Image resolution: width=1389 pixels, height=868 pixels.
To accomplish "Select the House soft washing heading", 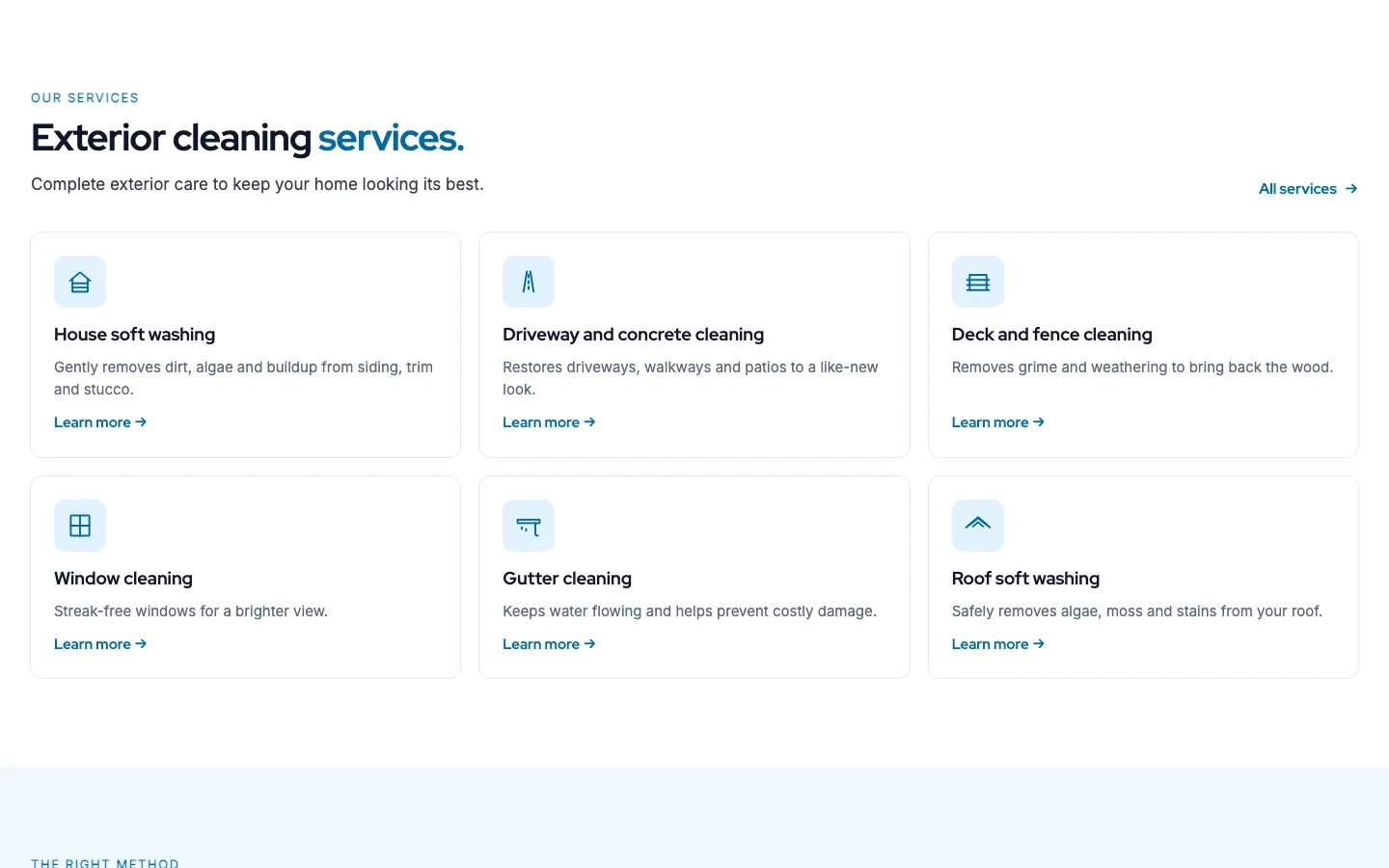I will [x=135, y=335].
